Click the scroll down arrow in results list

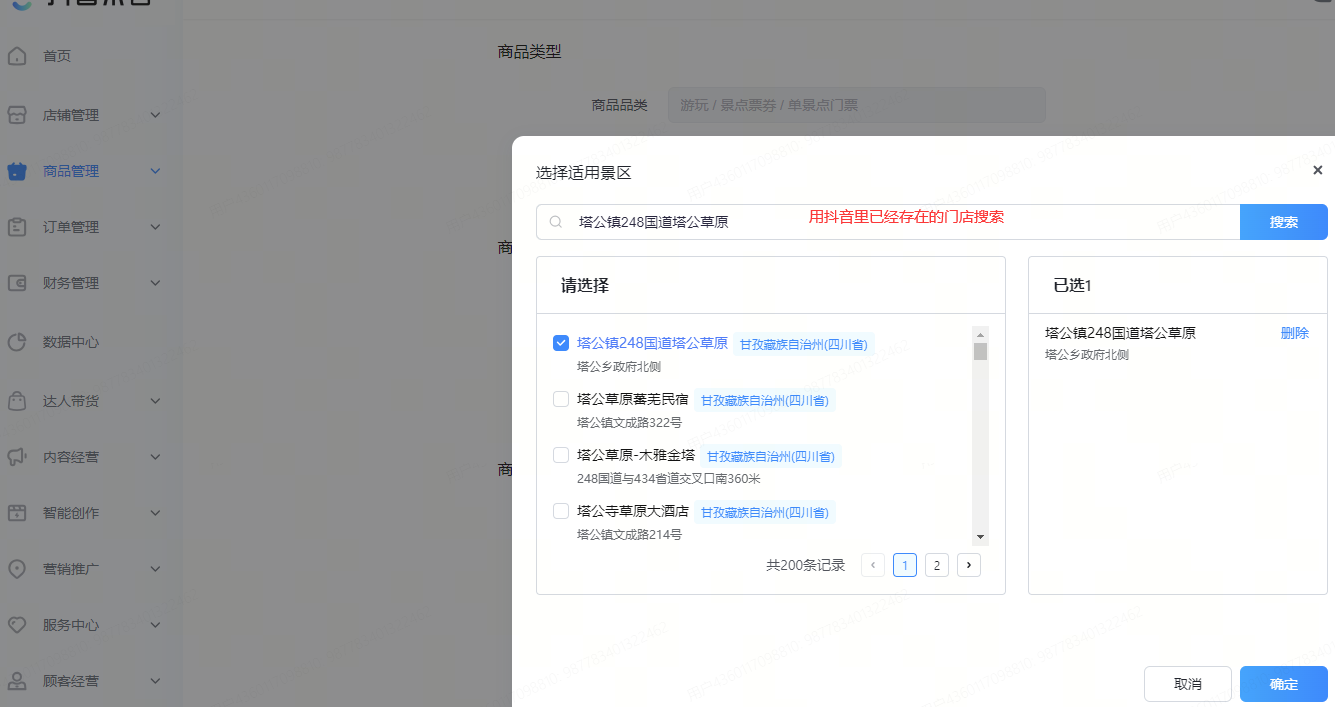(x=980, y=537)
